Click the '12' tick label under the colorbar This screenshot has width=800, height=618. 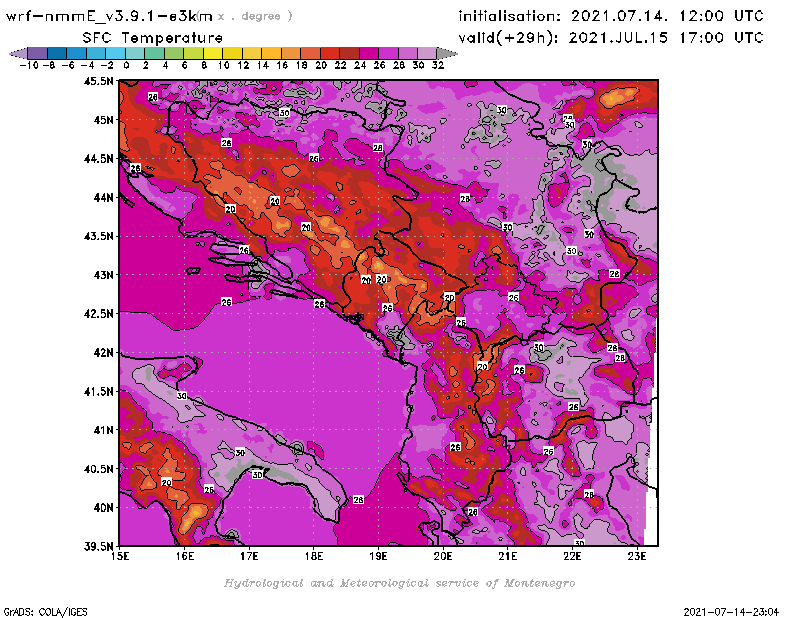pos(243,65)
